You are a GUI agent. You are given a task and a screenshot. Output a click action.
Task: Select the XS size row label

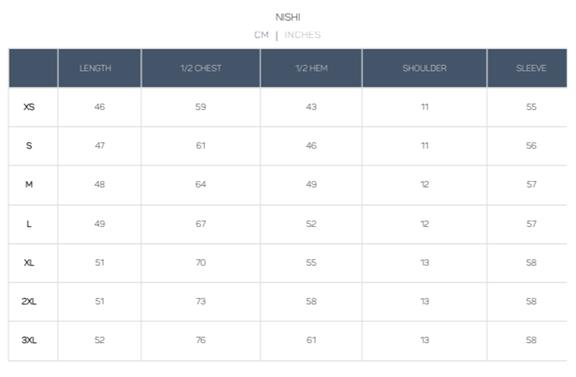click(29, 107)
